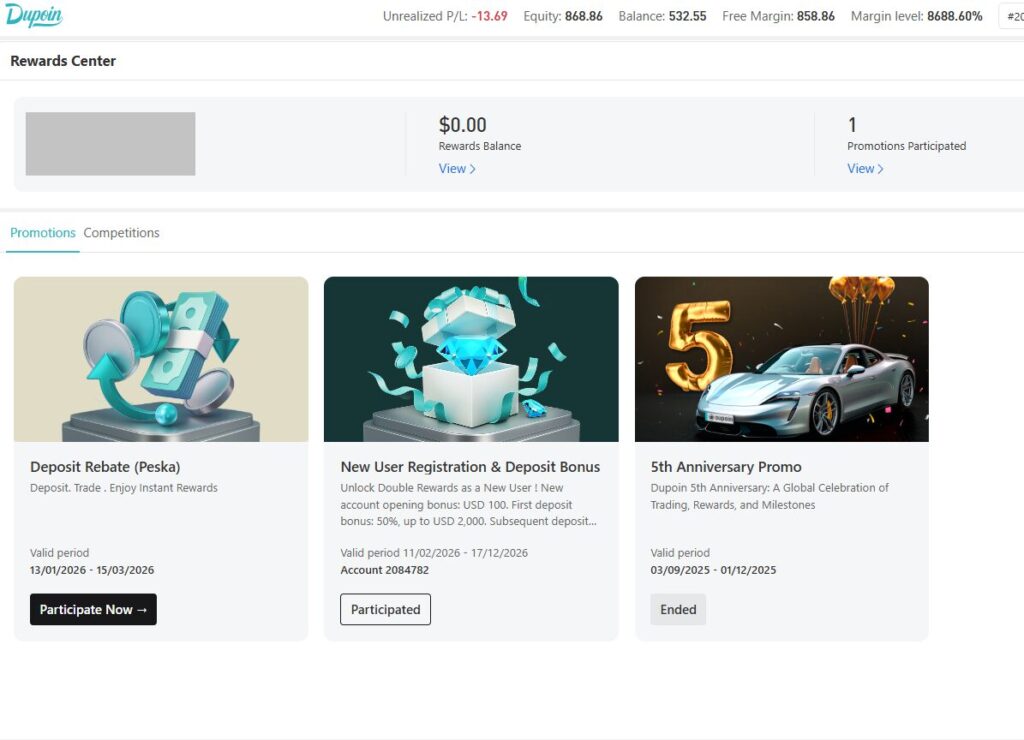Click the 5th Anniversary sports car image
This screenshot has width=1024, height=740.
[x=781, y=359]
